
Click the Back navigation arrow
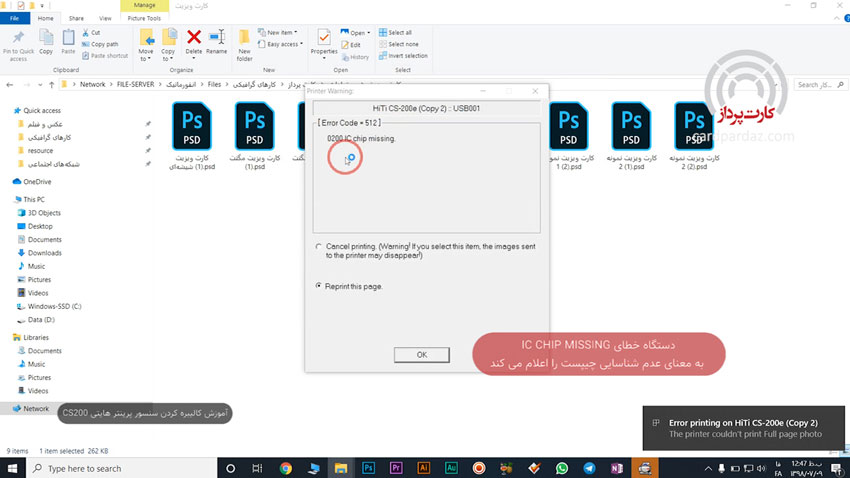click(10, 85)
